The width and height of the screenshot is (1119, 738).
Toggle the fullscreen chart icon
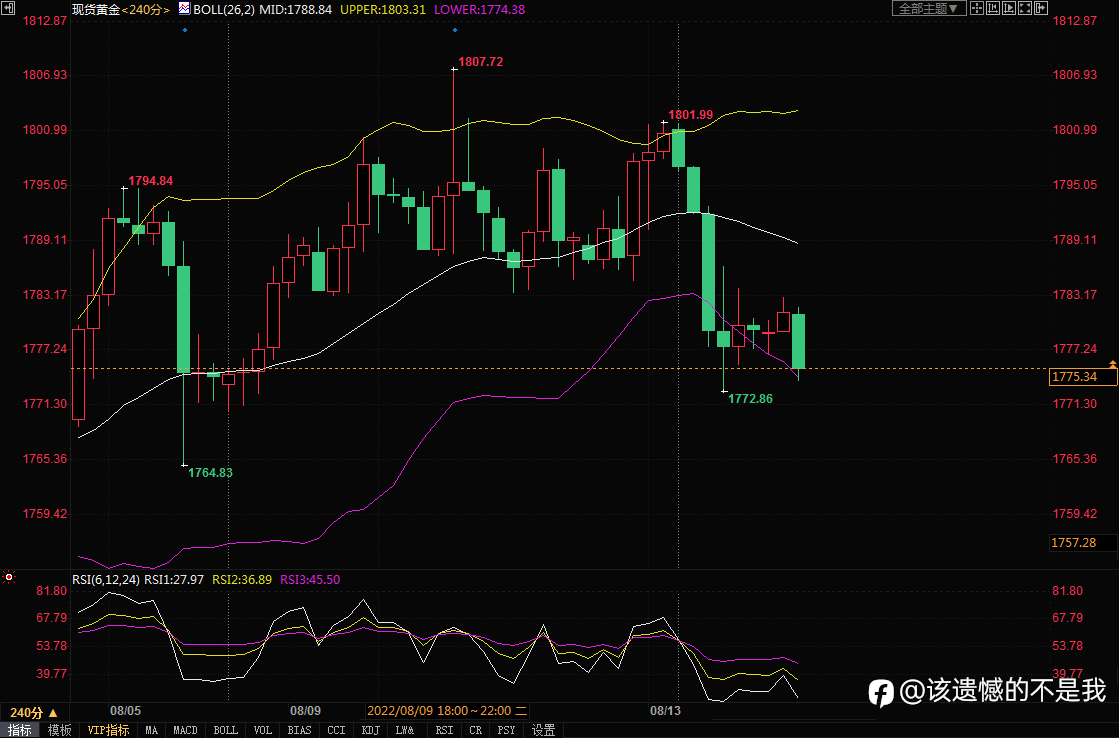[x=1025, y=8]
